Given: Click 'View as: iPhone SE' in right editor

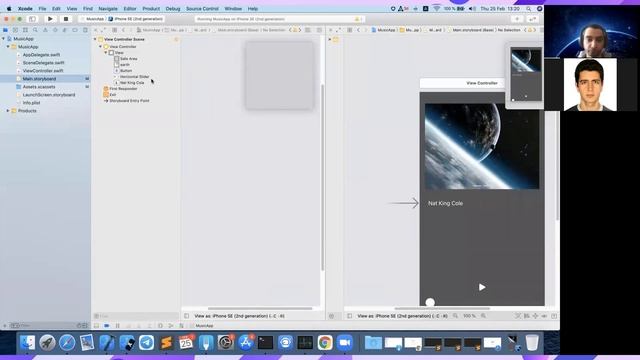Looking at the screenshot, I should tap(402, 316).
